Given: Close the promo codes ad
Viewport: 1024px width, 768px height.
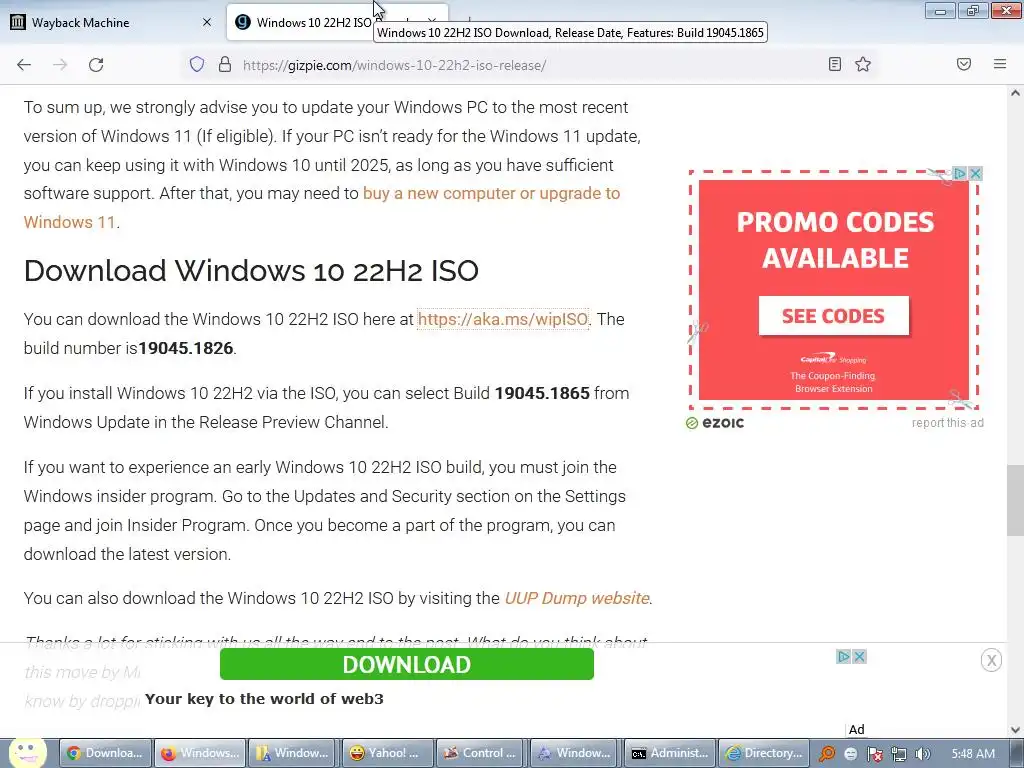Looking at the screenshot, I should click(x=976, y=174).
